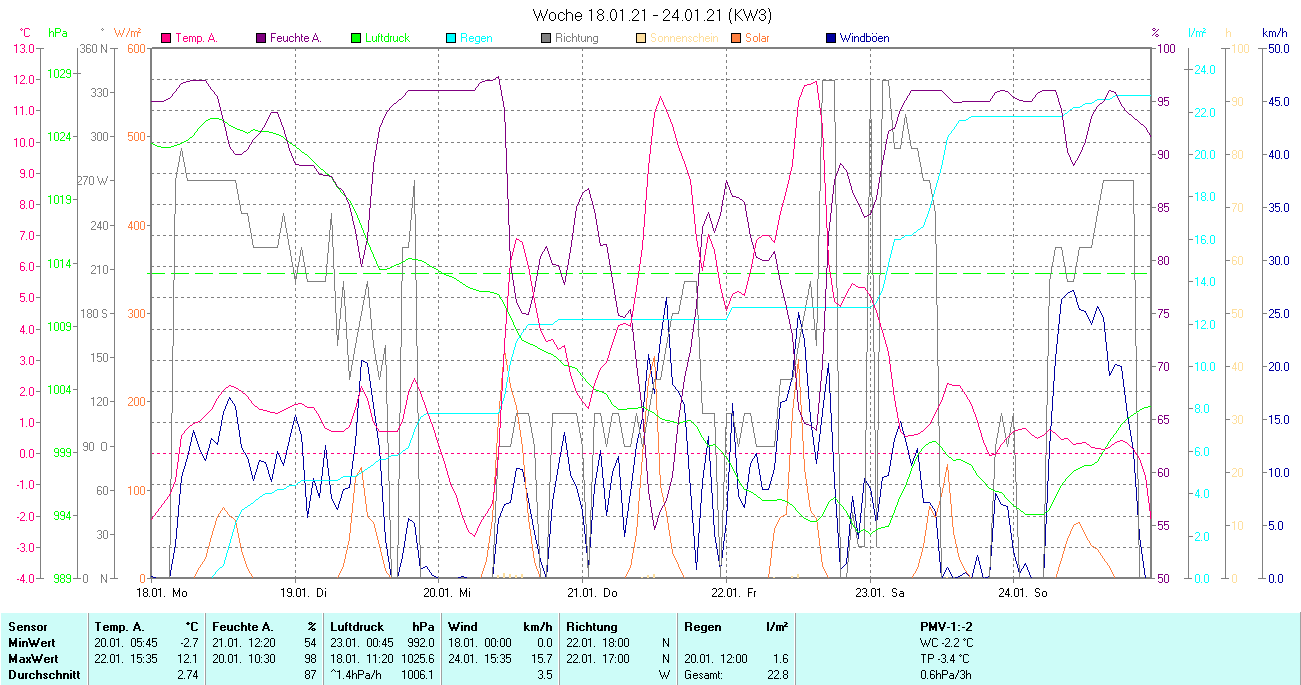Select the chart title 'Woche 18.01.21 - 24.01.21 (KW3)'
Viewport: 1301px width, 685px height.
652,15
